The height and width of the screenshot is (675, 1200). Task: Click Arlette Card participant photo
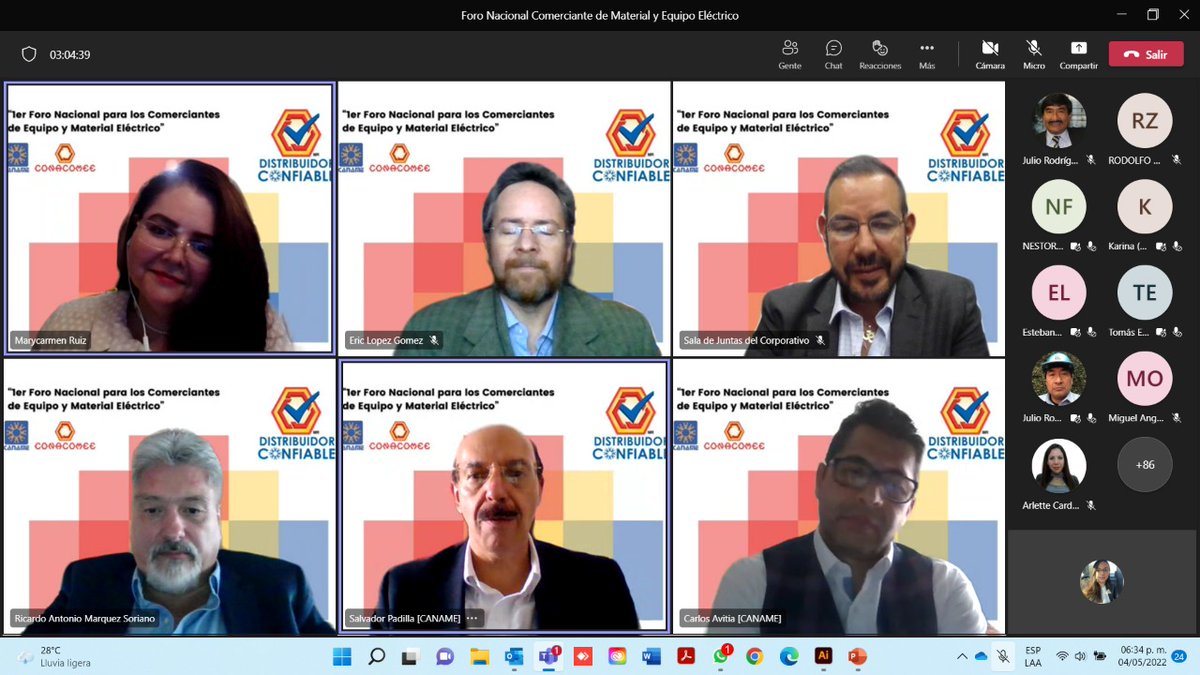click(x=1059, y=466)
